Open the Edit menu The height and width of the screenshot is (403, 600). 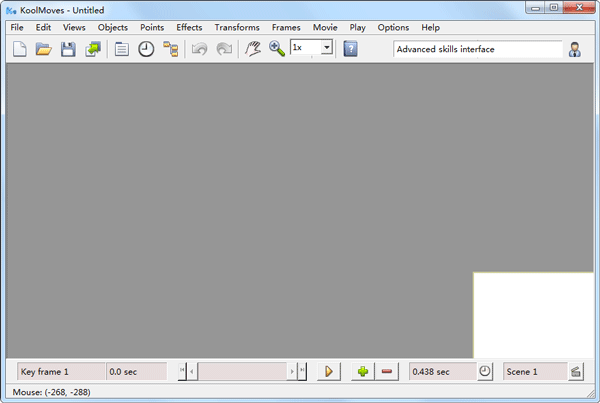pos(43,28)
